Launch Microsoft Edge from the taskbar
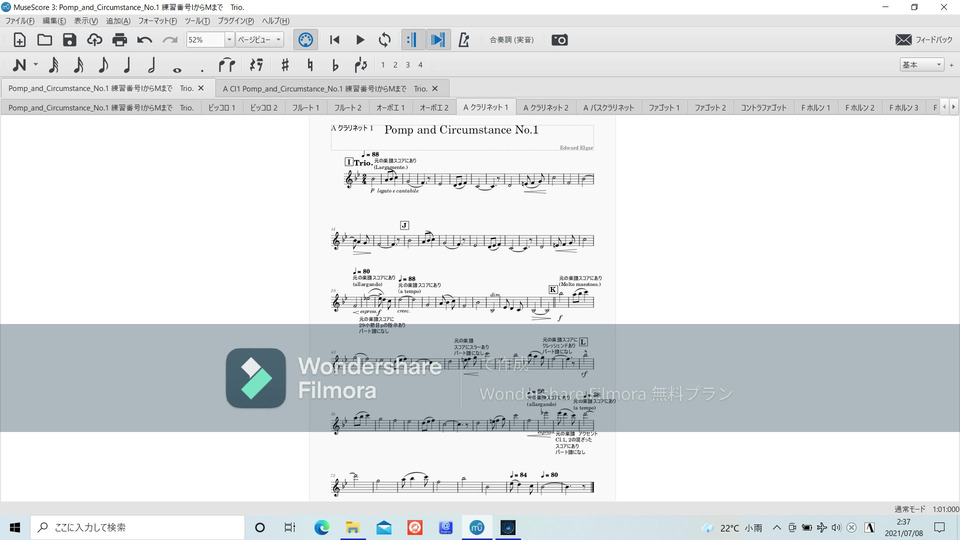The image size is (960, 540). [321, 527]
